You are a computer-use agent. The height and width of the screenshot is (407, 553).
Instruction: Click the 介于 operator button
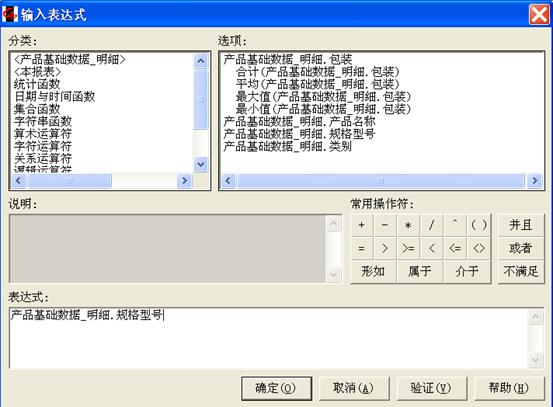(x=467, y=271)
